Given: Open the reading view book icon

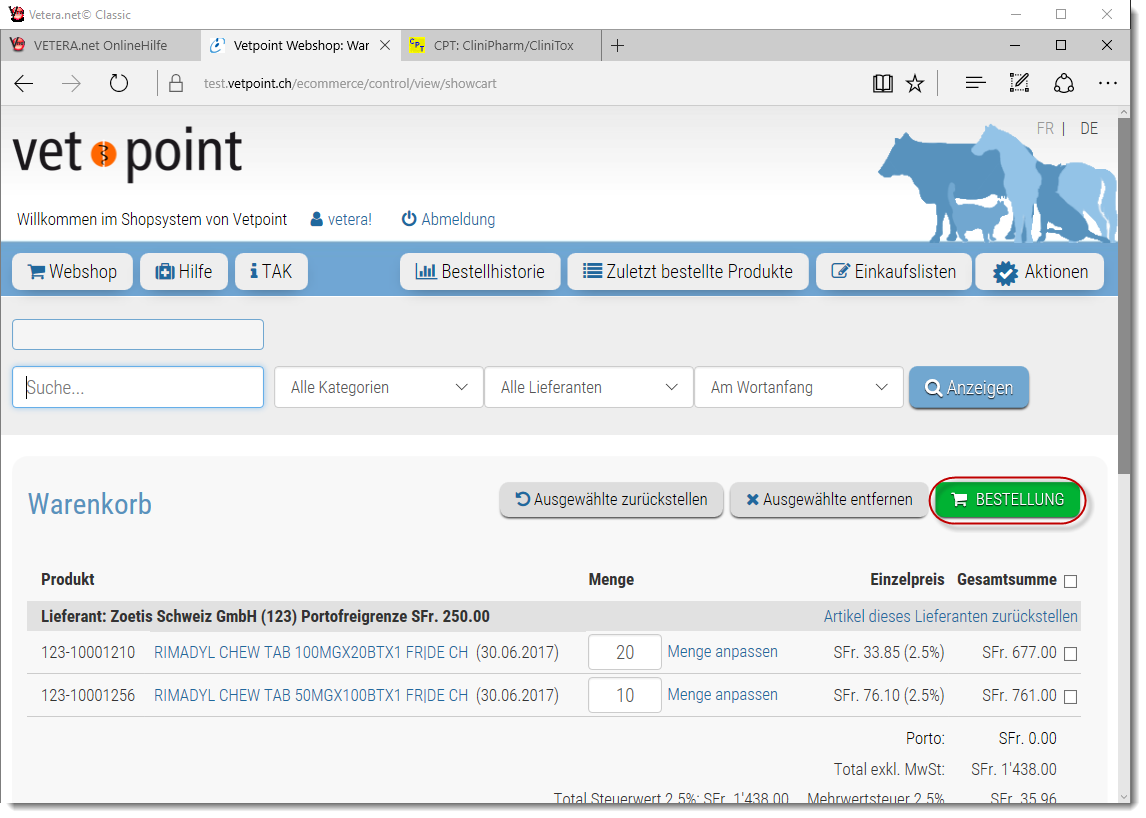Looking at the screenshot, I should point(882,84).
